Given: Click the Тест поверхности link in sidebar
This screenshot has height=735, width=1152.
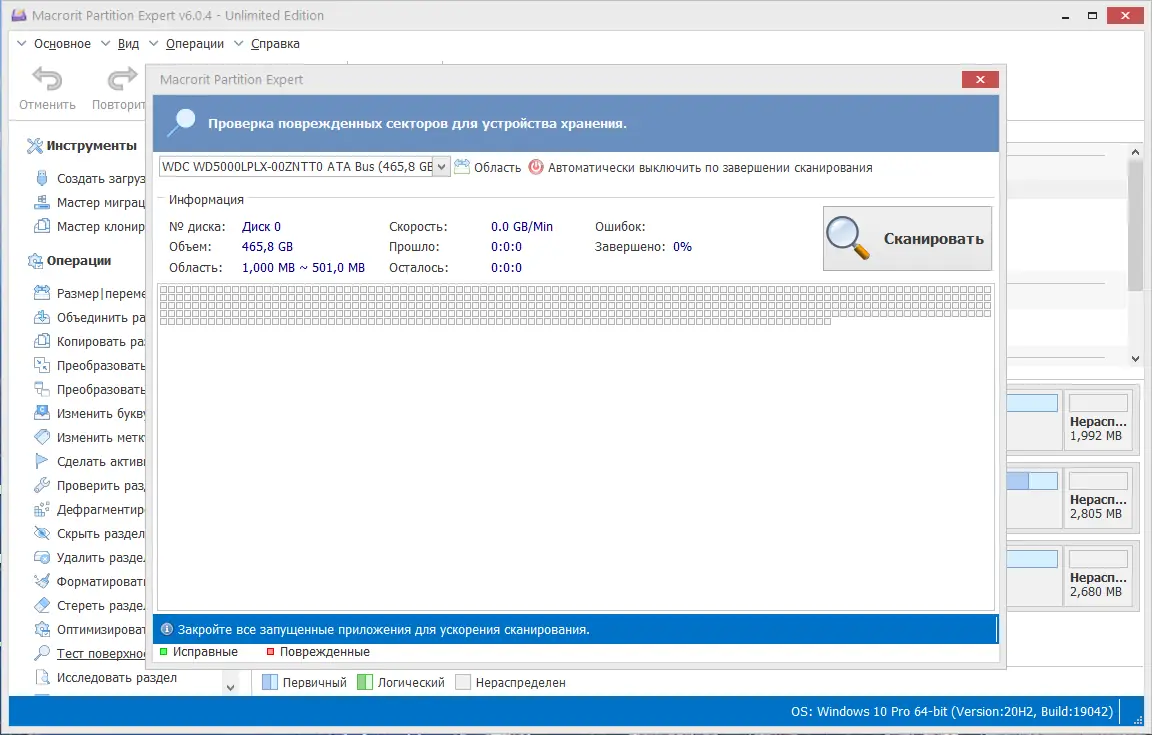Looking at the screenshot, I should [101, 653].
